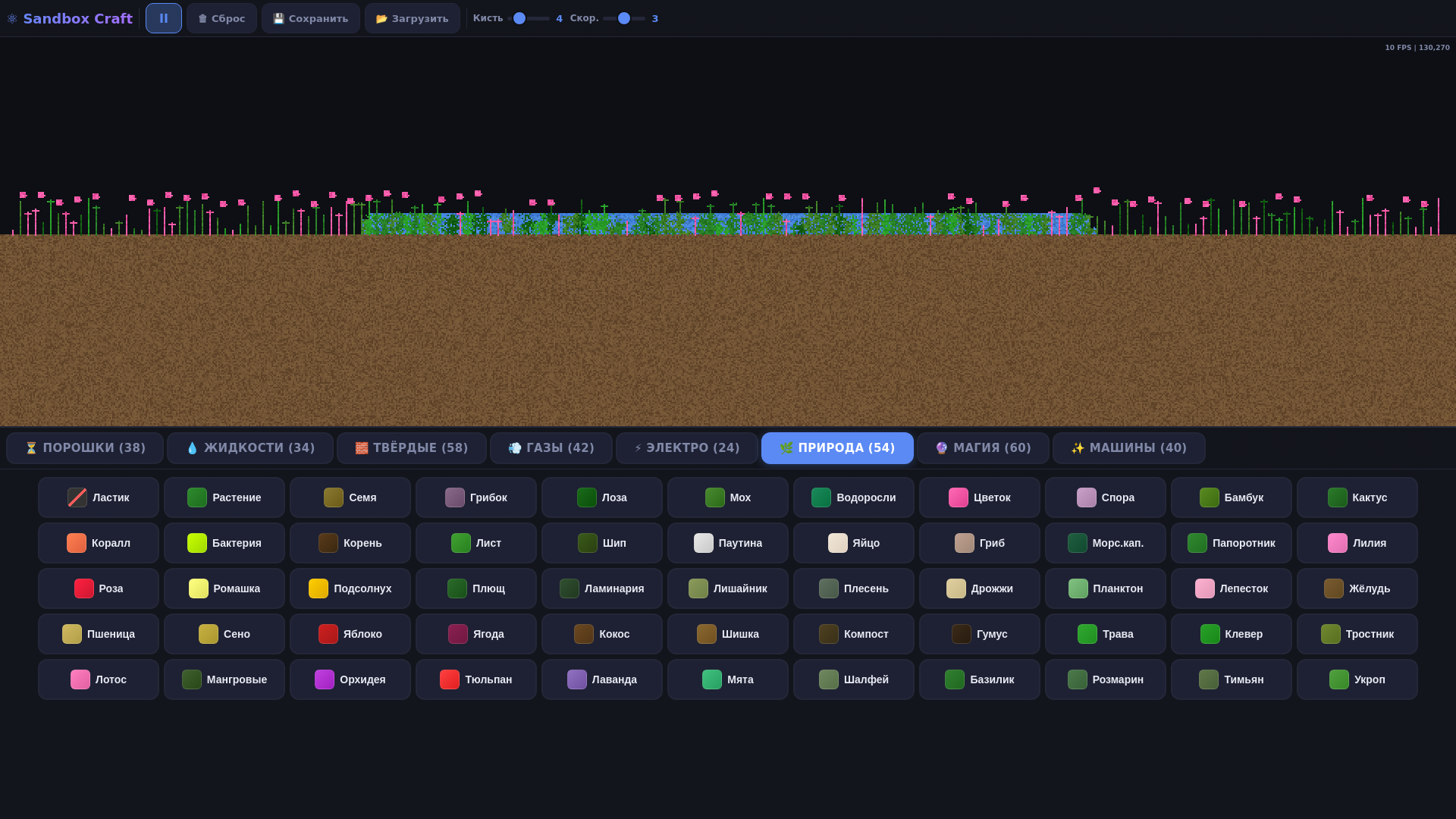Viewport: 1456px width, 819px height.
Task: Open the Магия (60) category tab
Action: (984, 448)
